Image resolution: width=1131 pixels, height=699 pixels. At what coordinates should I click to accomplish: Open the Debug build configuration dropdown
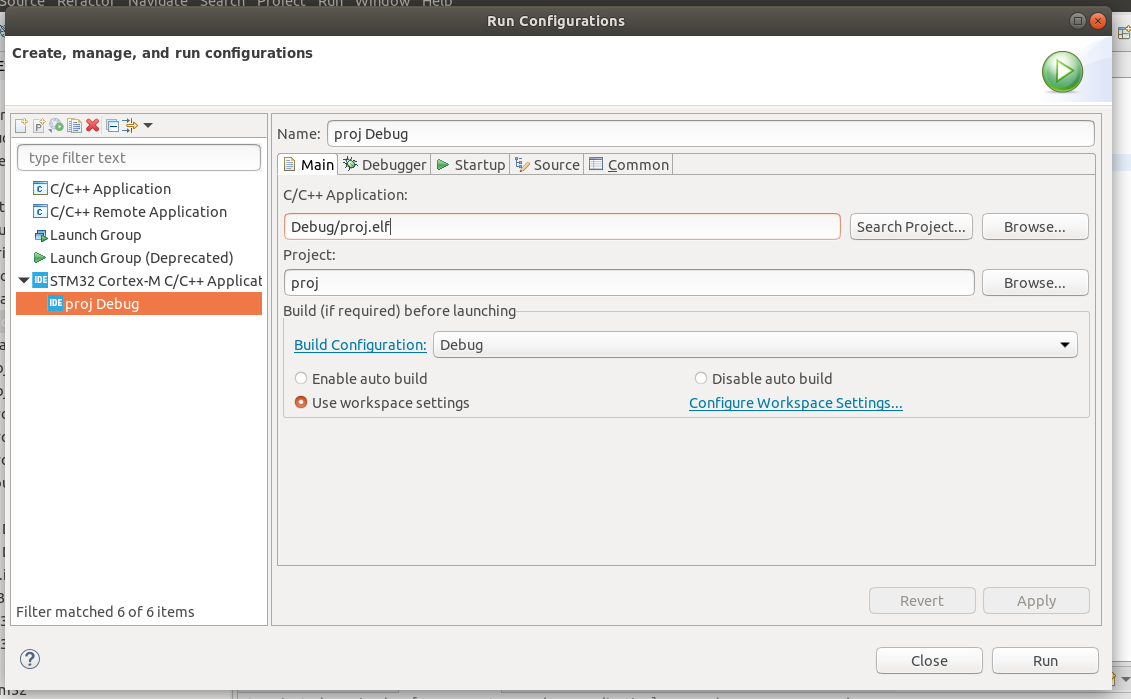(1065, 344)
